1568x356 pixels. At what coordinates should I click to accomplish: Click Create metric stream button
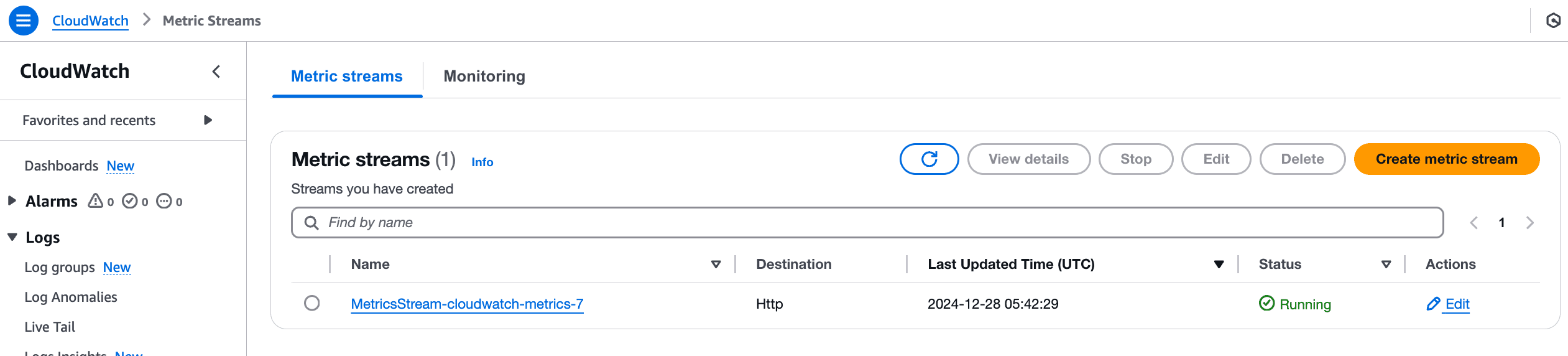coord(1446,159)
